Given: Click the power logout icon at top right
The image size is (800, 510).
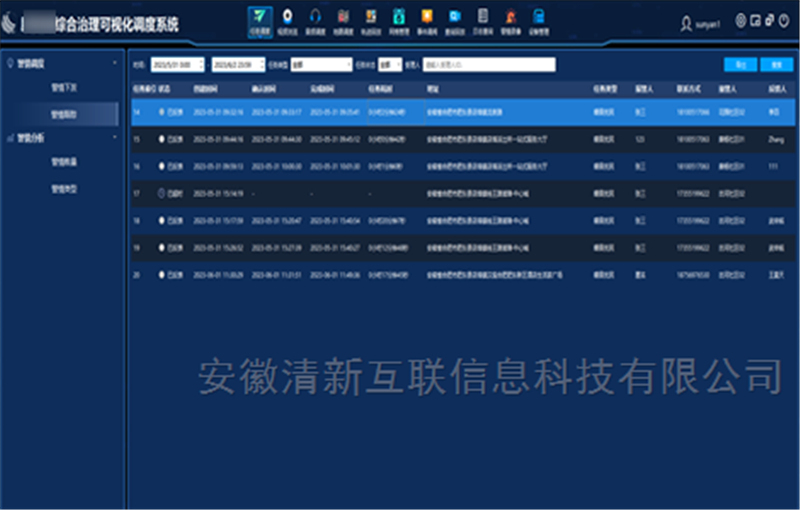Looking at the screenshot, I should point(783,20).
